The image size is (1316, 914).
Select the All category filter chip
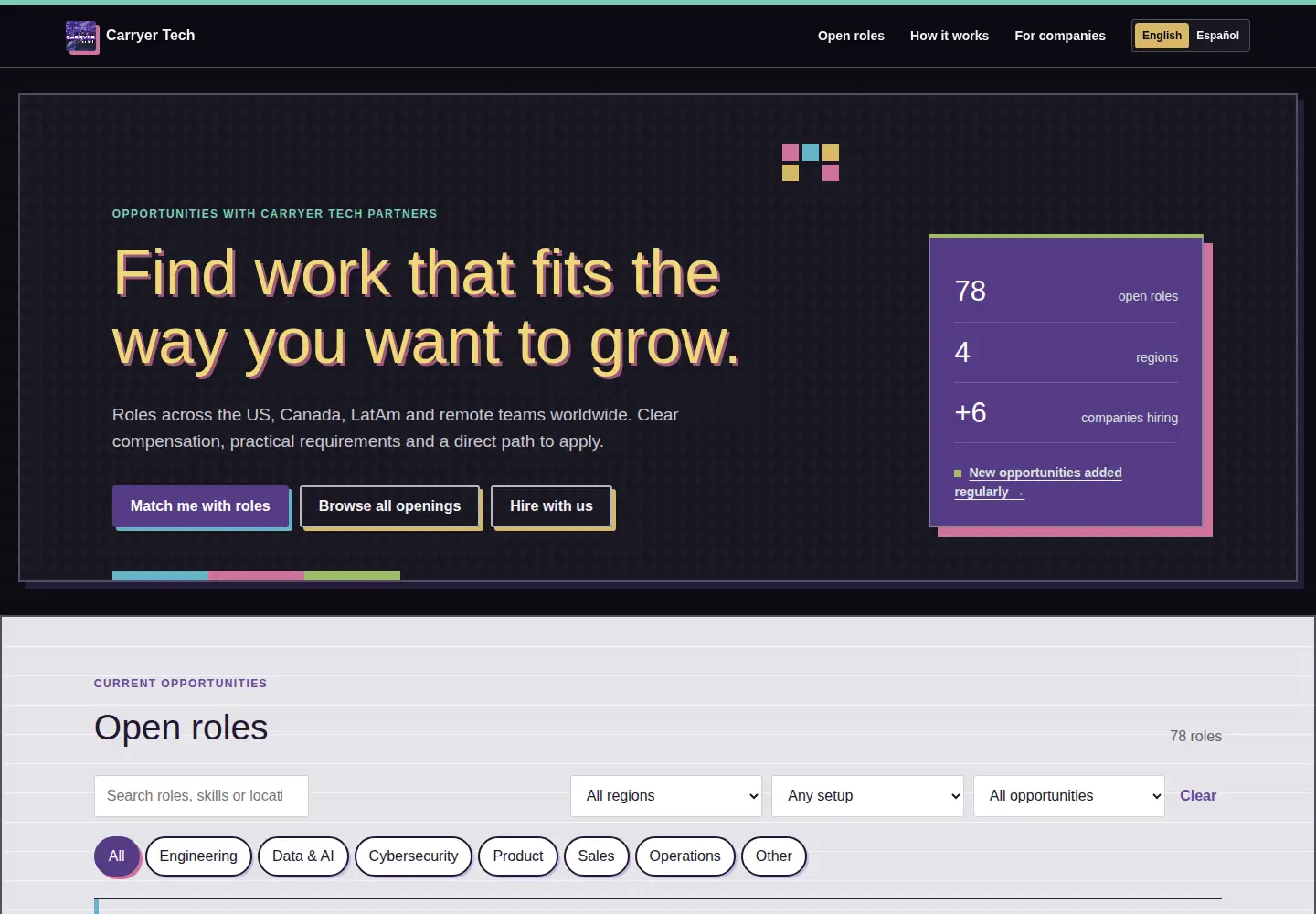pos(116,856)
